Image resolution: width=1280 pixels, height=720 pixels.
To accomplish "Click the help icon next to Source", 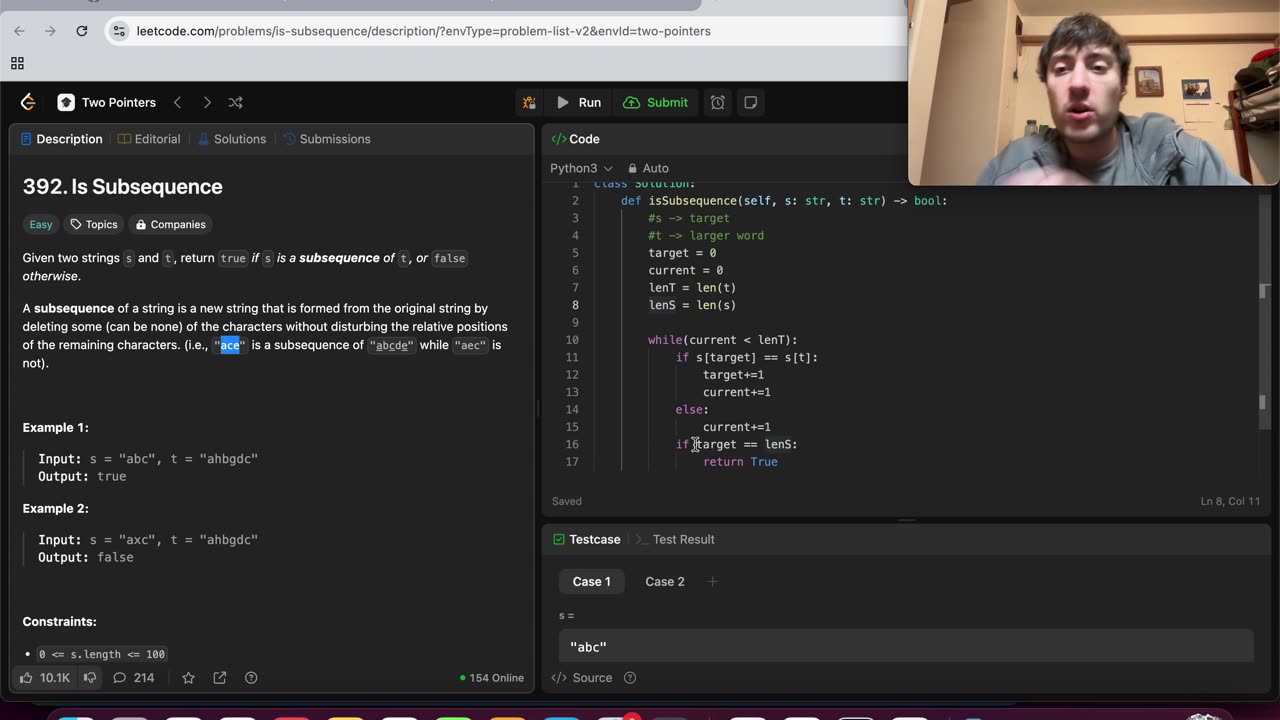I will coord(630,678).
